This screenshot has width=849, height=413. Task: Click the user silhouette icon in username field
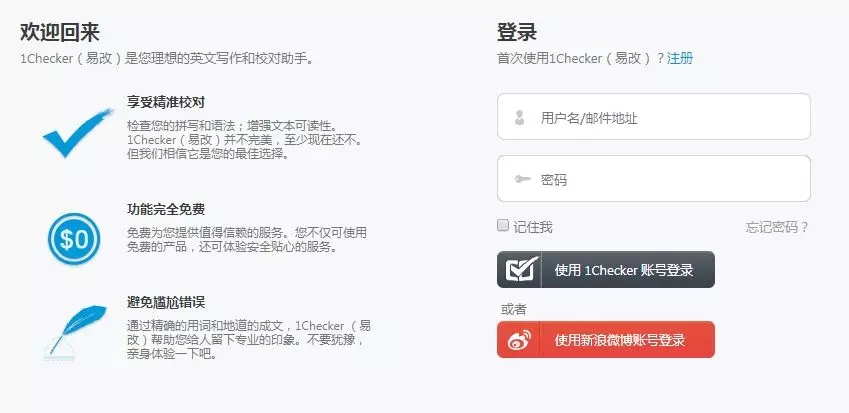click(x=519, y=117)
